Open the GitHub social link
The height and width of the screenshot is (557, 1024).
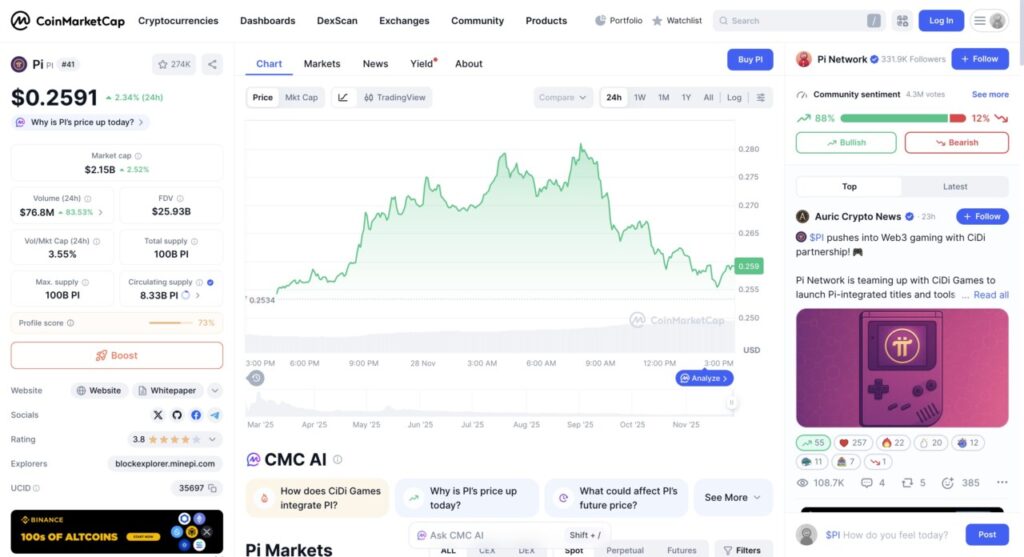(177, 415)
